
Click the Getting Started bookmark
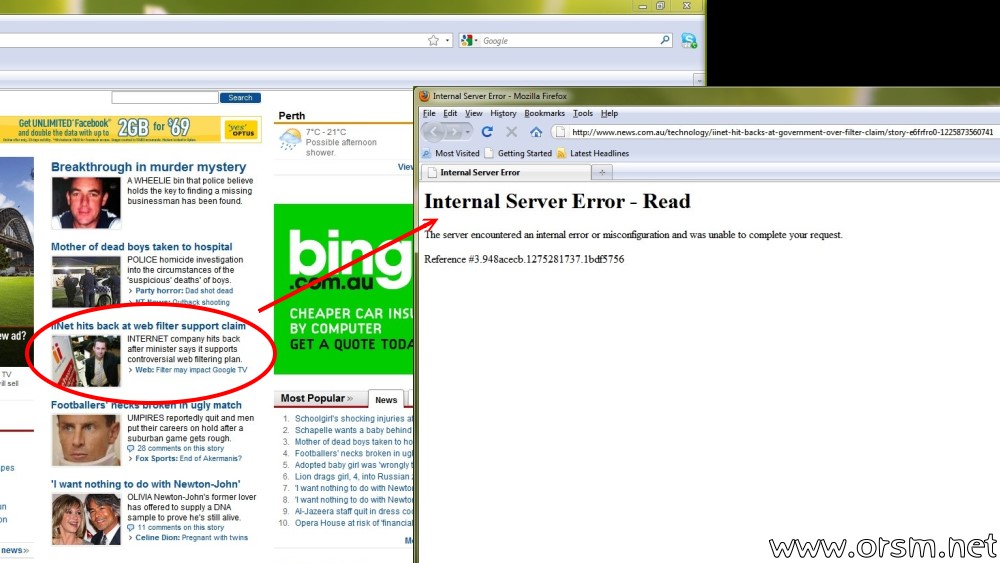point(518,154)
